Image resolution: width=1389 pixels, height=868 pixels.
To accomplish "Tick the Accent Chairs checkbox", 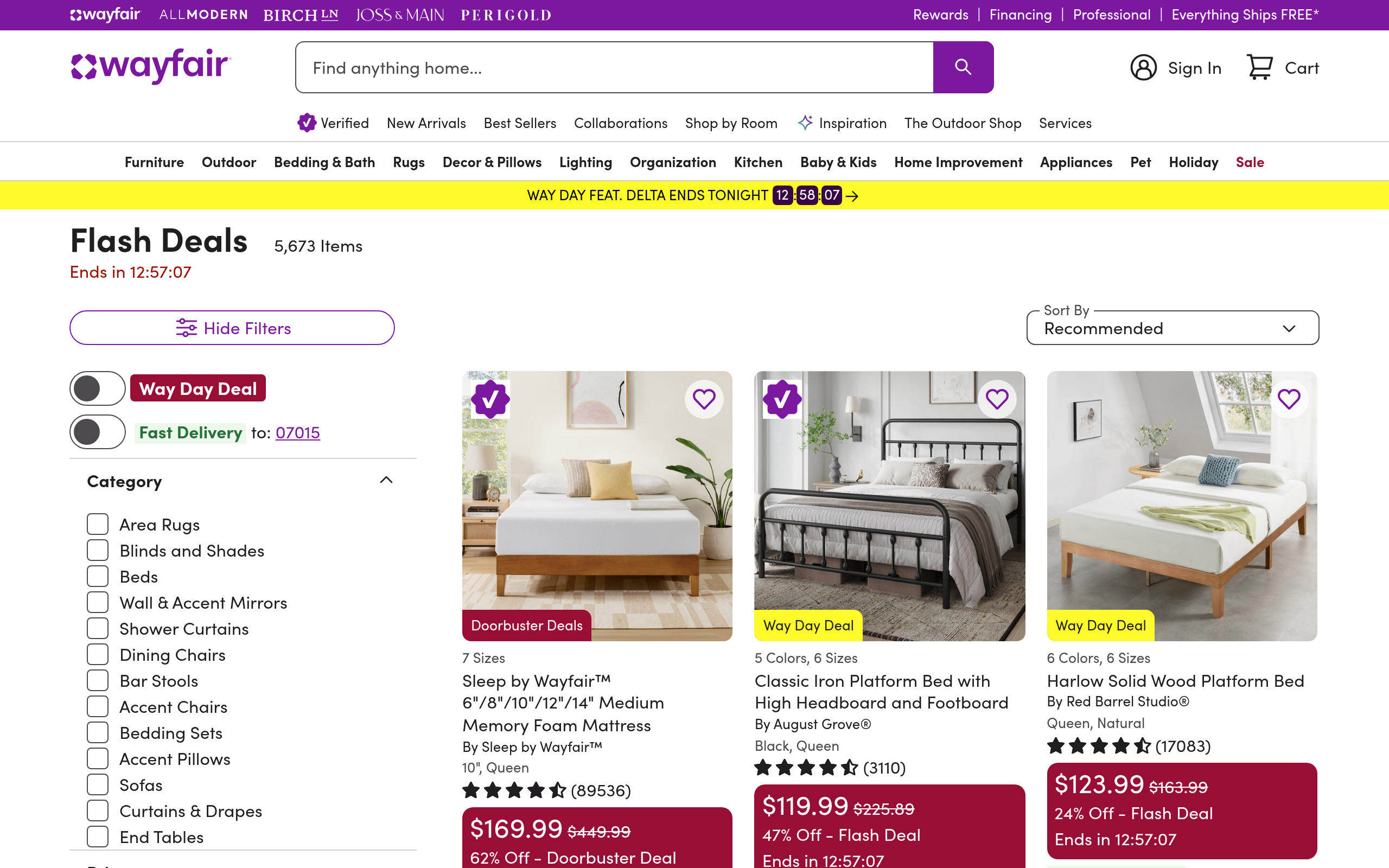I will (x=98, y=707).
